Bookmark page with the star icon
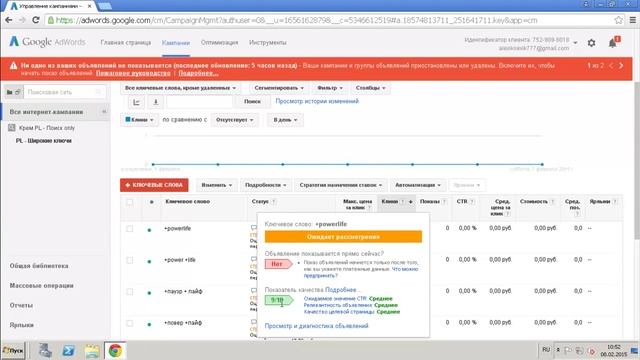The width and height of the screenshot is (640, 360). 618,20
